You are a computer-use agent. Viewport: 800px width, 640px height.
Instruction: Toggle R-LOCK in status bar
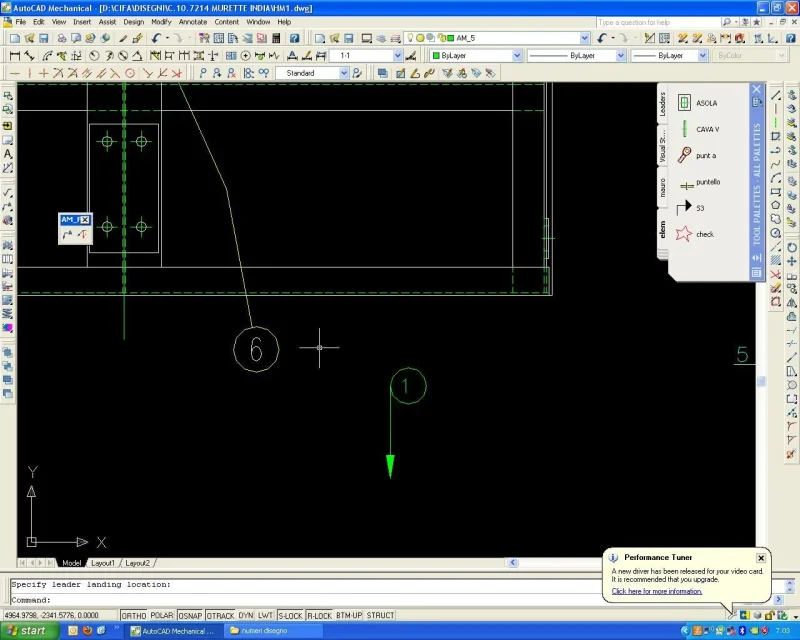coord(319,616)
